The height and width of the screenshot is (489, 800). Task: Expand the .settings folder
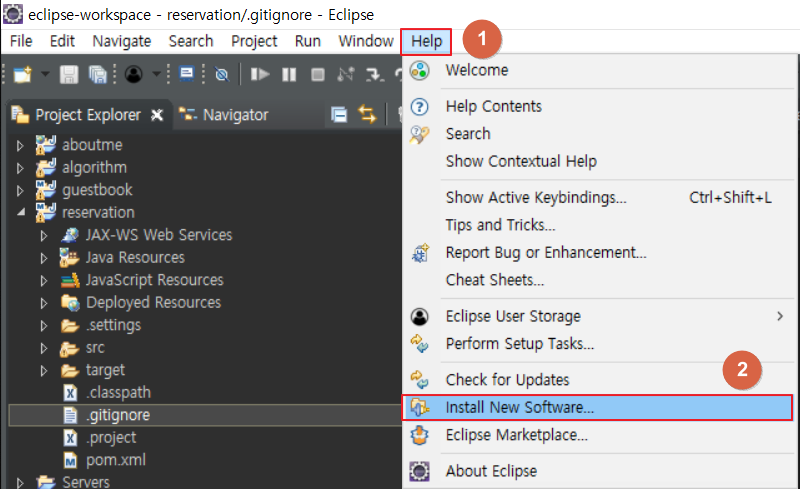(44, 325)
